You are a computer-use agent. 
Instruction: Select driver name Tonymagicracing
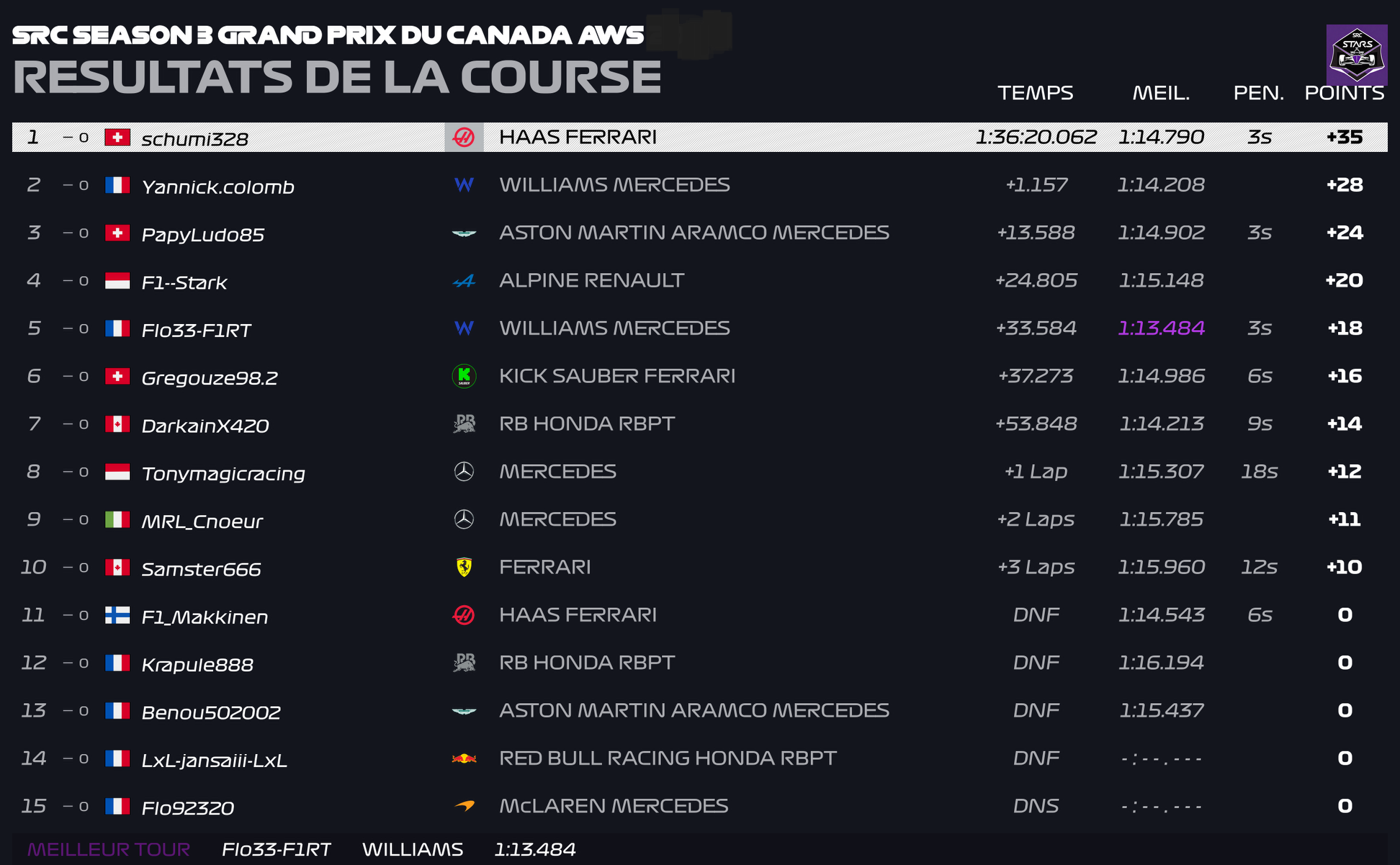223,473
